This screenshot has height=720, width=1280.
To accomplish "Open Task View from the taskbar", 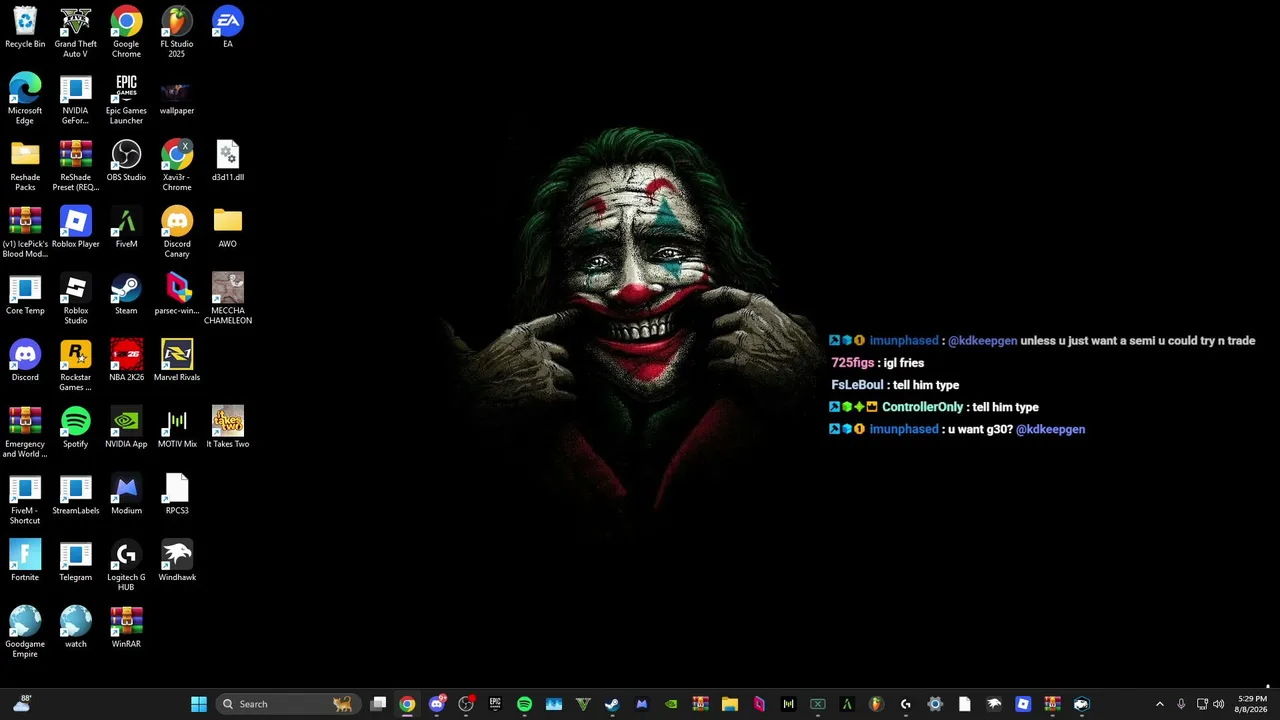I will coord(378,704).
